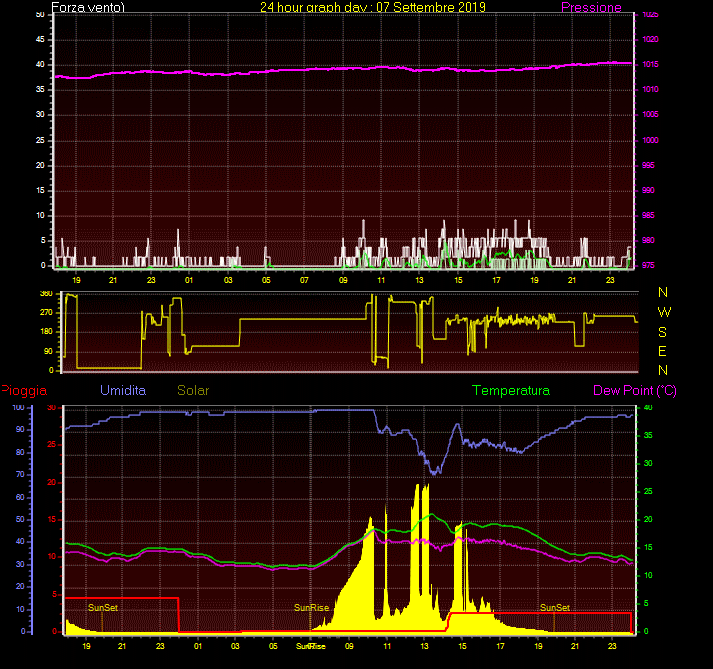Click the '100' humidity axis value
The height and width of the screenshot is (669, 713).
(x=18, y=407)
